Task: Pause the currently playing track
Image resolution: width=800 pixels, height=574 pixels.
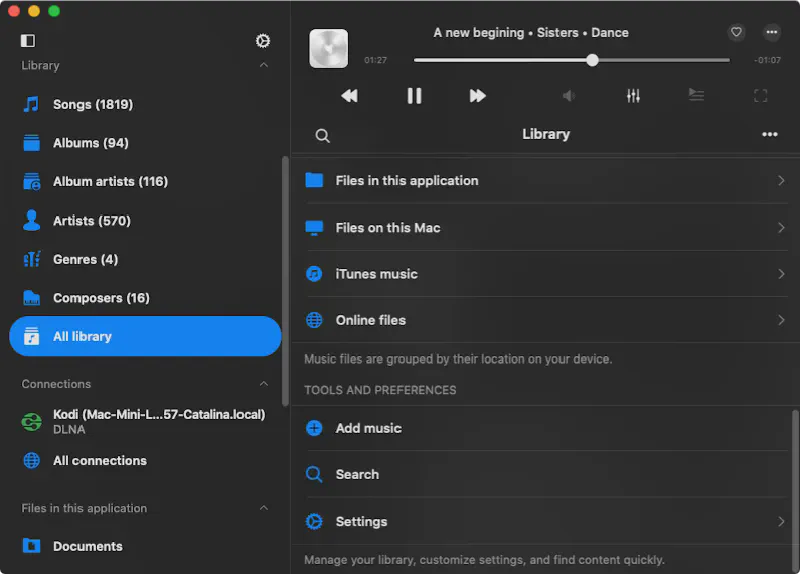Action: pos(414,96)
